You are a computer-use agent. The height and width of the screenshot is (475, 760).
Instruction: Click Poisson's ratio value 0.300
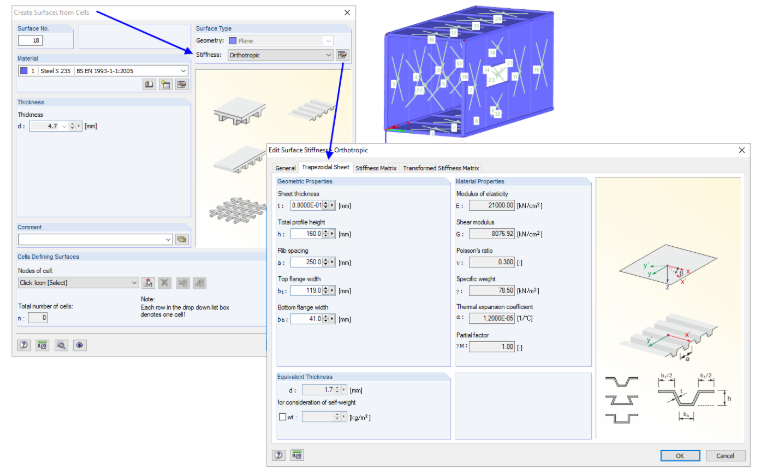click(x=491, y=262)
